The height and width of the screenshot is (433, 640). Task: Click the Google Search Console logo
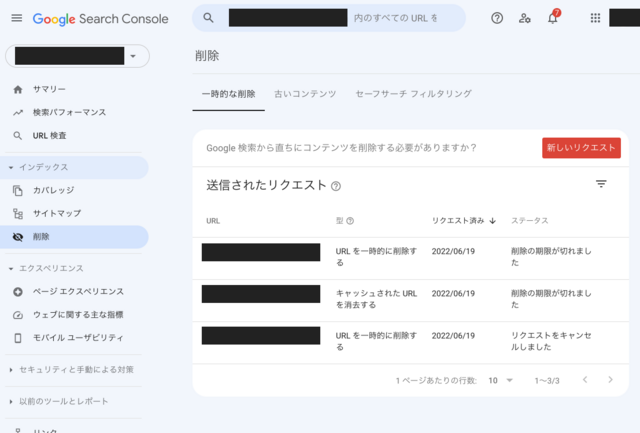(x=100, y=19)
